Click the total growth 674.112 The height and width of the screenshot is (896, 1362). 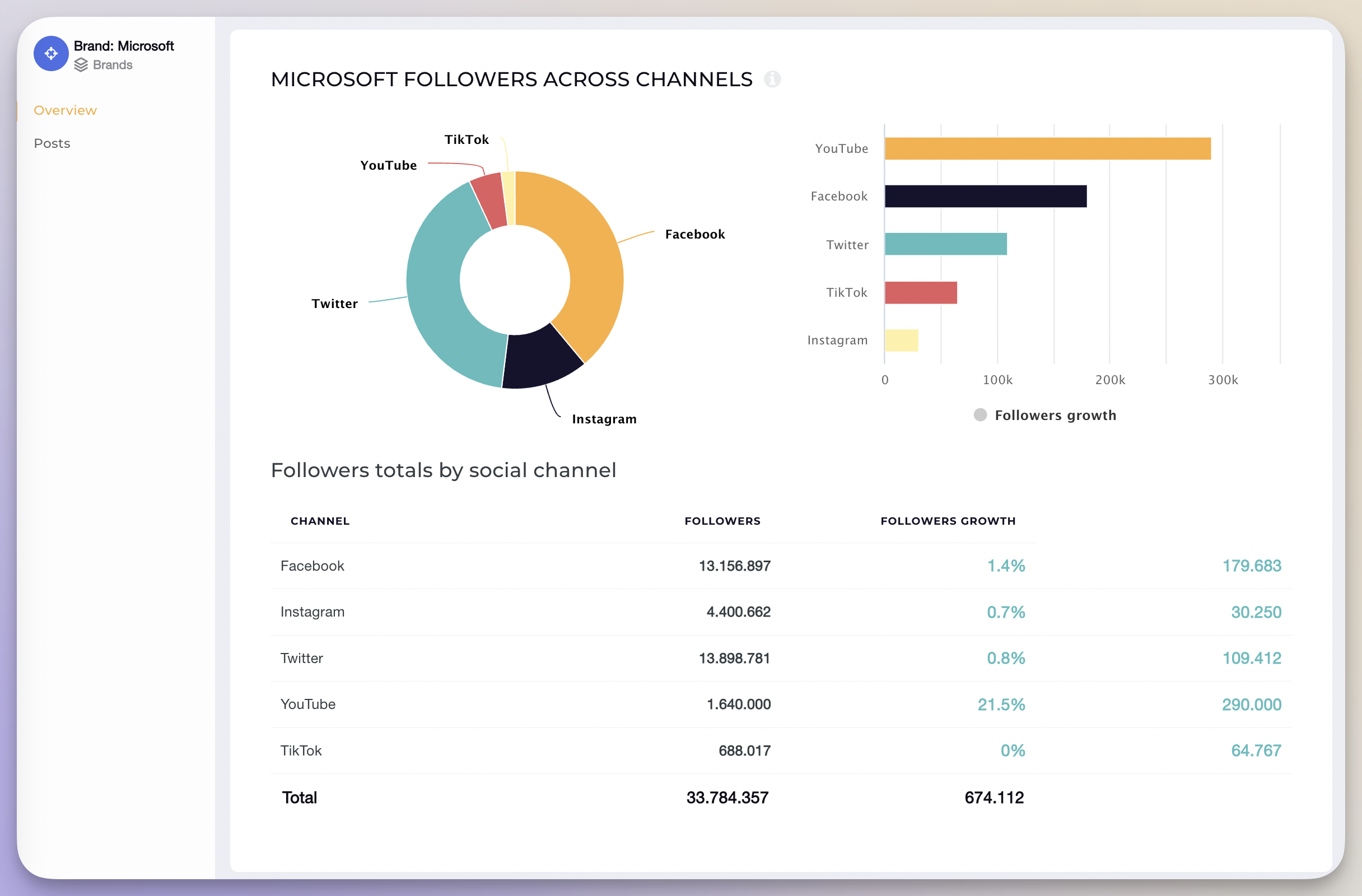pos(994,797)
